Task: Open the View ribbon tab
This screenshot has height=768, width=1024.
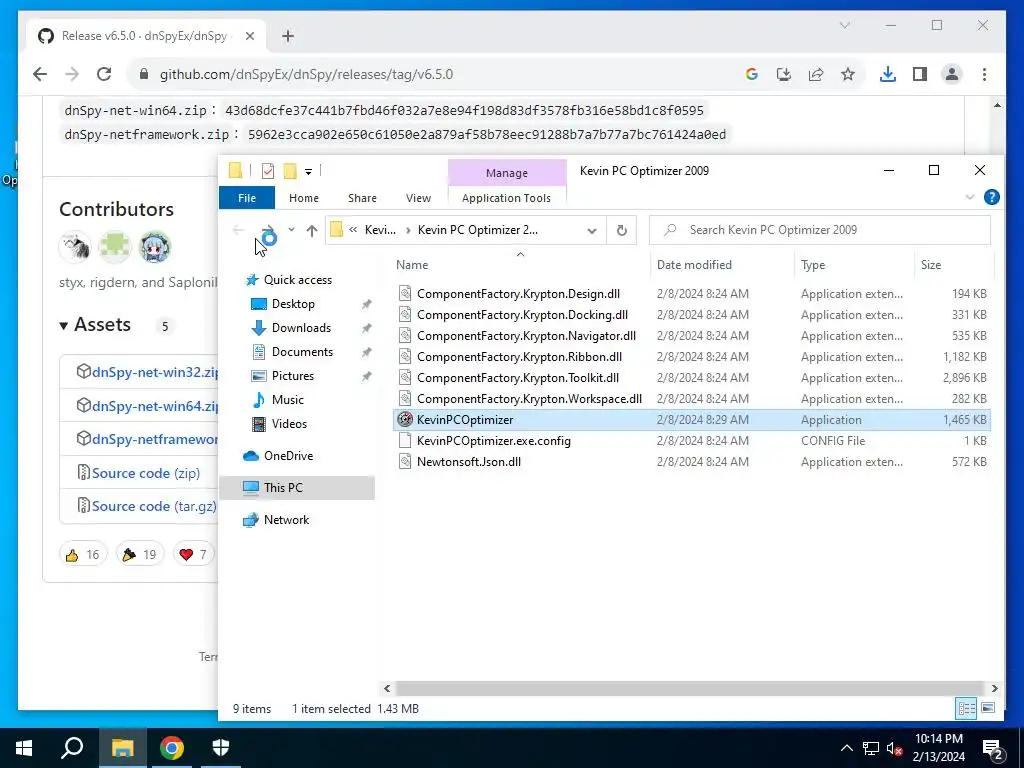Action: 418,198
